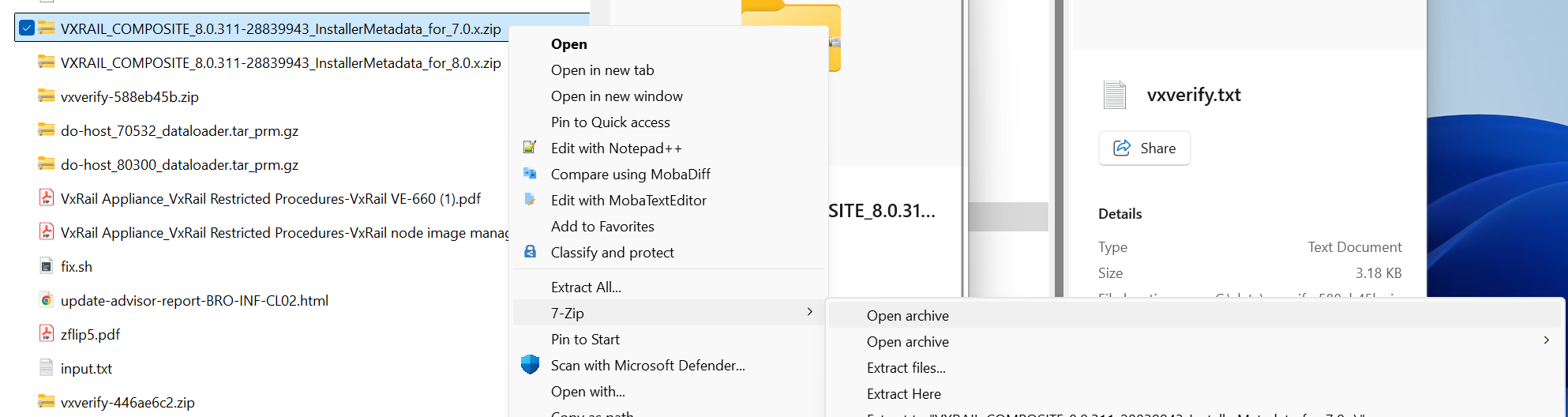Screen dimensions: 1568x417
Task: Click the PDF icon of VxRail VE-660 (1).pdf
Action: point(47,198)
